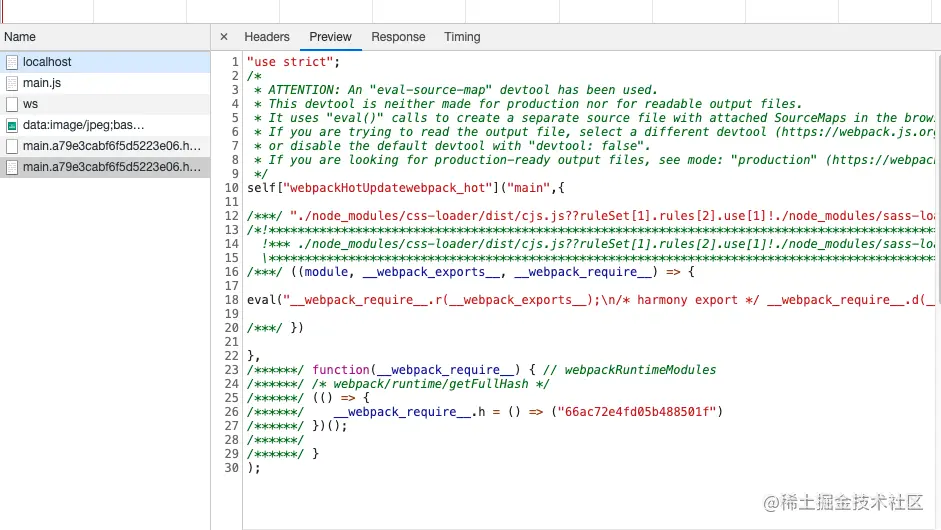This screenshot has width=941, height=530.
Task: Click the (module, __webpack_exports__ code line
Action: click(470, 272)
